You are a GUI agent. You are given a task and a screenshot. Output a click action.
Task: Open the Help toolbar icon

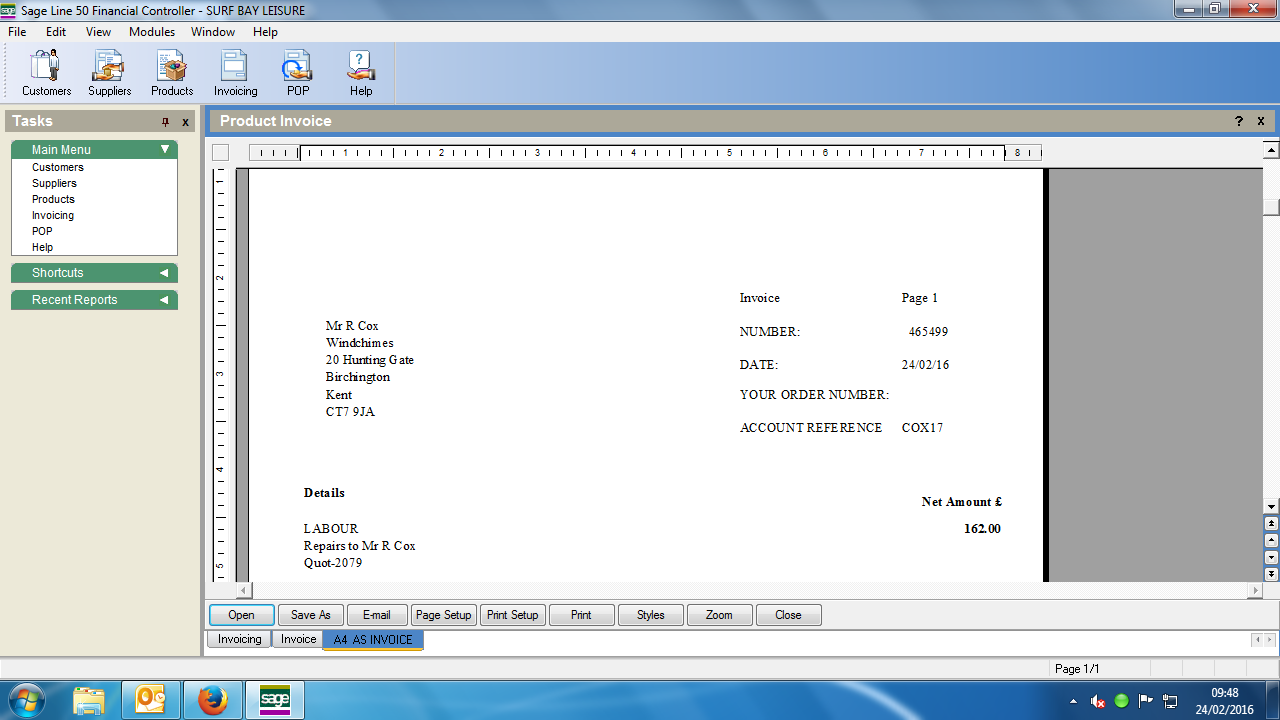pos(361,73)
